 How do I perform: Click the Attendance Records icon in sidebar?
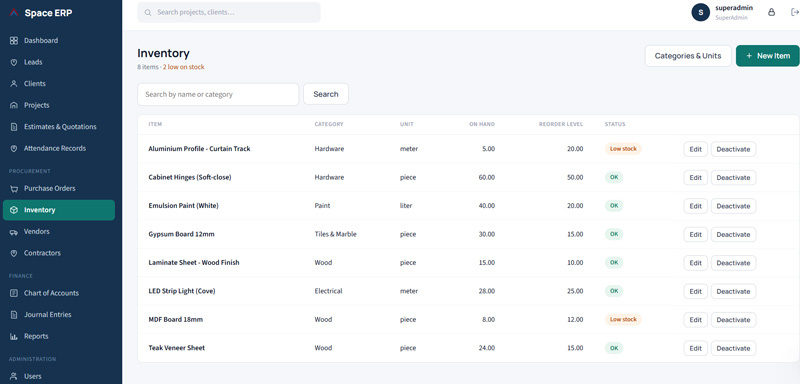pos(14,148)
